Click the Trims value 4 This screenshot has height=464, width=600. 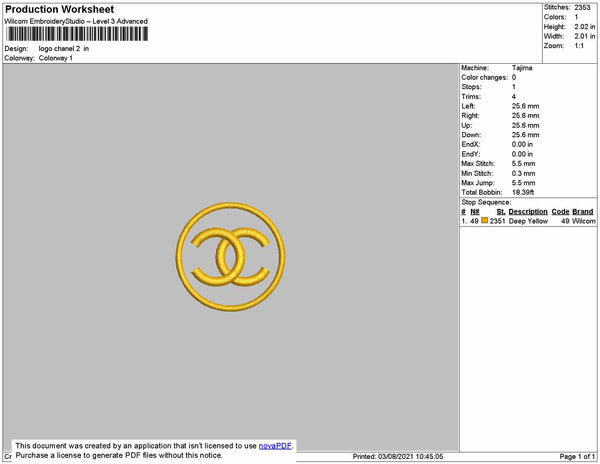(x=514, y=96)
